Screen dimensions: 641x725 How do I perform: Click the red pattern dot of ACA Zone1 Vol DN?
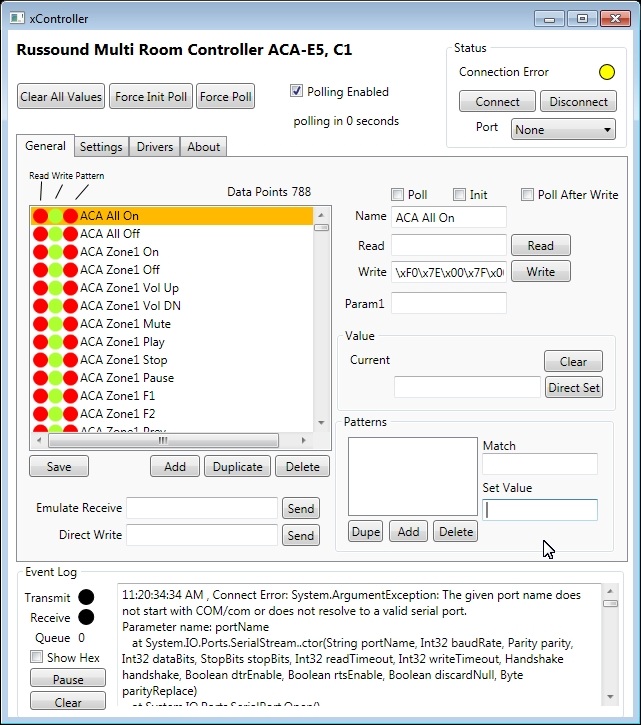(x=70, y=306)
